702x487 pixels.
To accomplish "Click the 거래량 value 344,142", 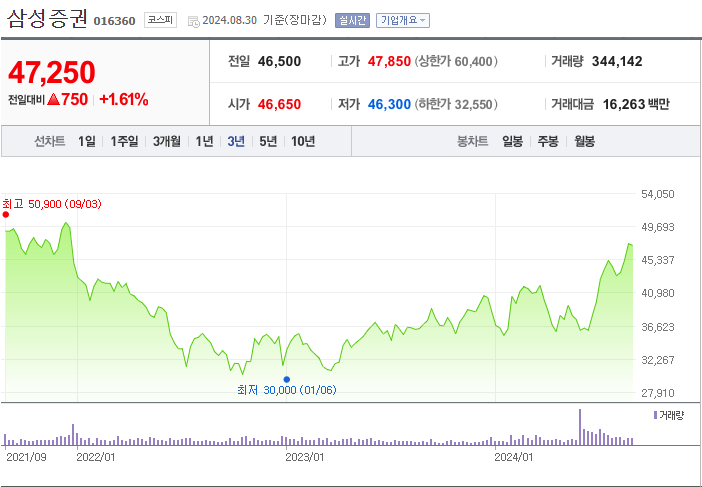I will (x=617, y=61).
